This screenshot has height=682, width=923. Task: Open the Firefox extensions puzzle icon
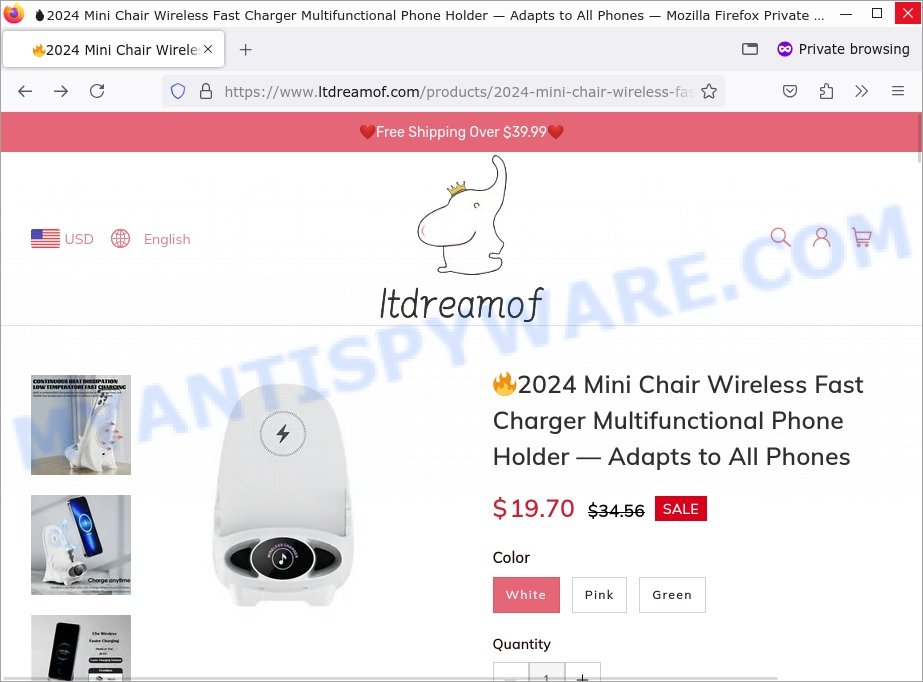coord(826,91)
